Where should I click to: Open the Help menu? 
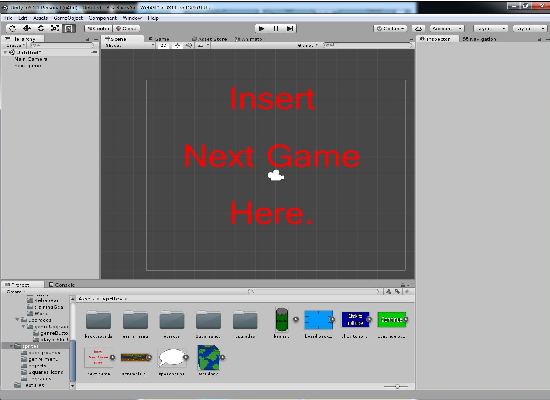click(x=153, y=18)
